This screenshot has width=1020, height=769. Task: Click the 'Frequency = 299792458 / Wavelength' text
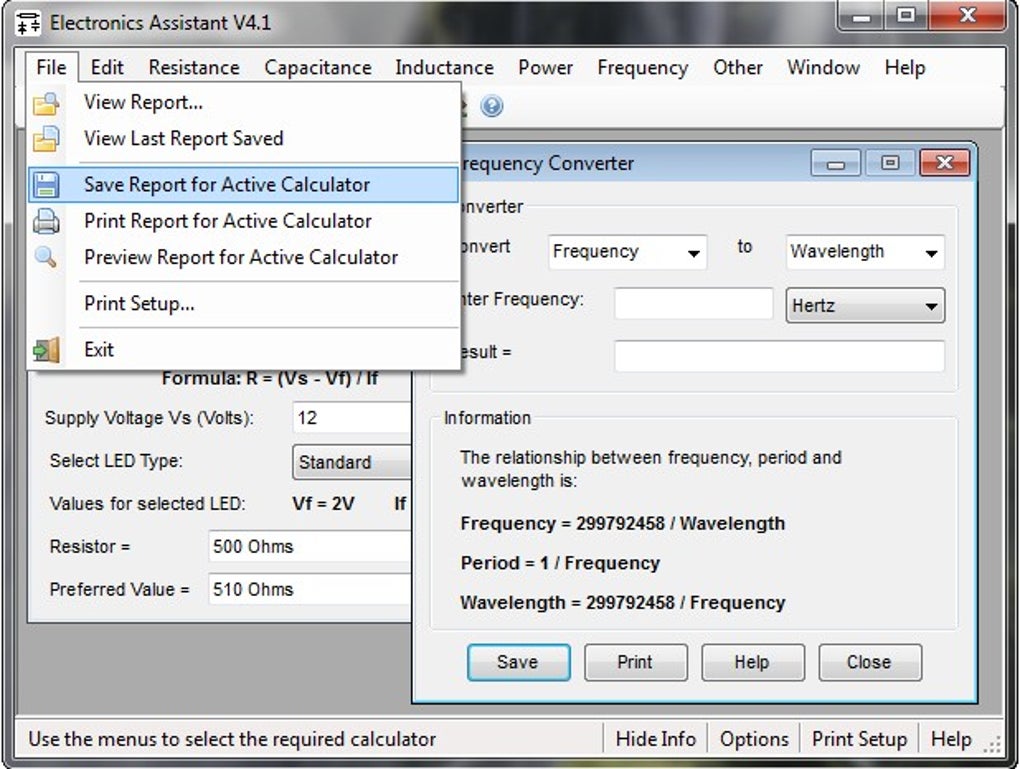pyautogui.click(x=623, y=524)
